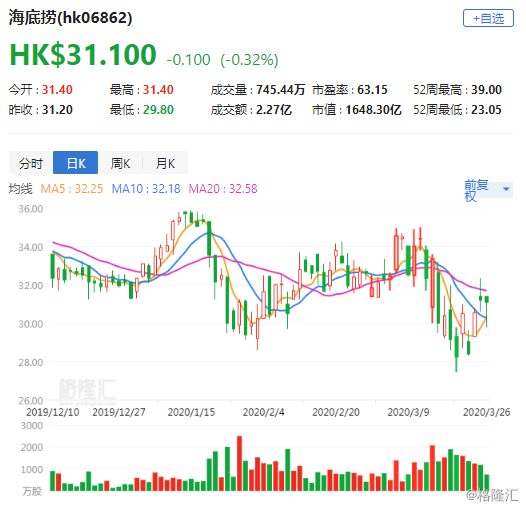Click the last green candlestick at 2020/3/26
This screenshot has height=509, width=526.
pyautogui.click(x=487, y=310)
